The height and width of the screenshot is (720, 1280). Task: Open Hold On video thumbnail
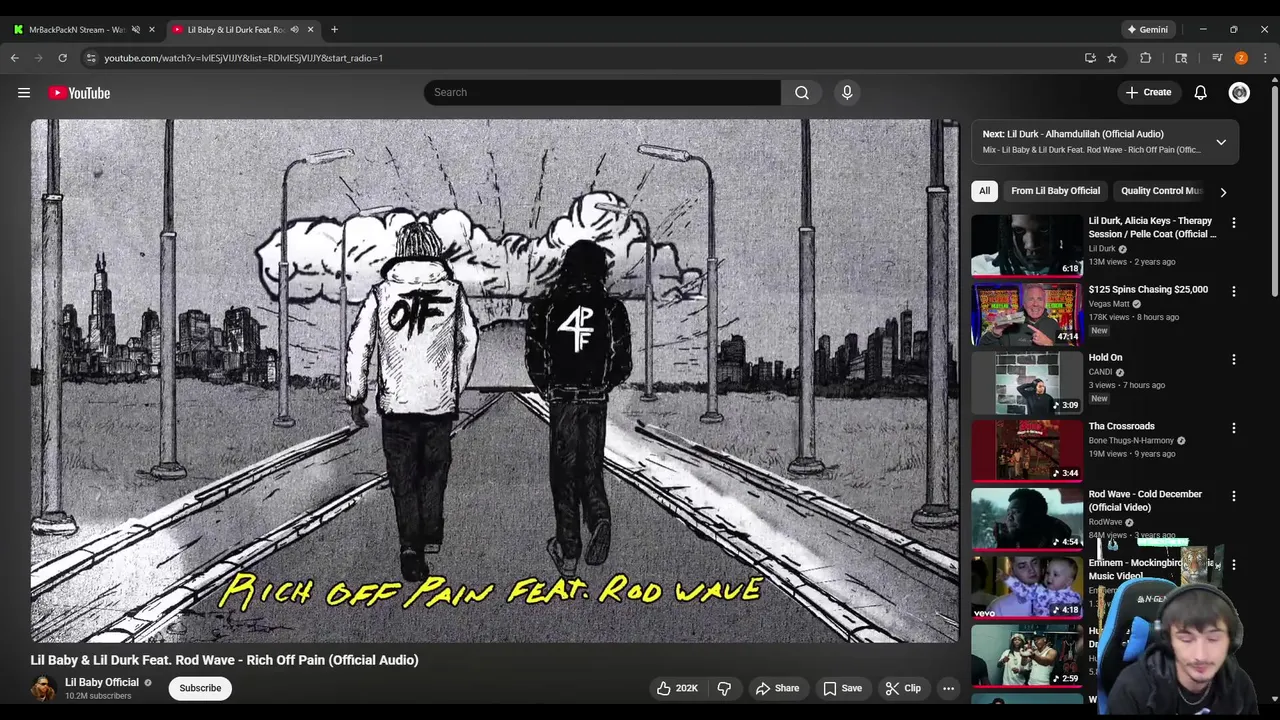[1027, 382]
